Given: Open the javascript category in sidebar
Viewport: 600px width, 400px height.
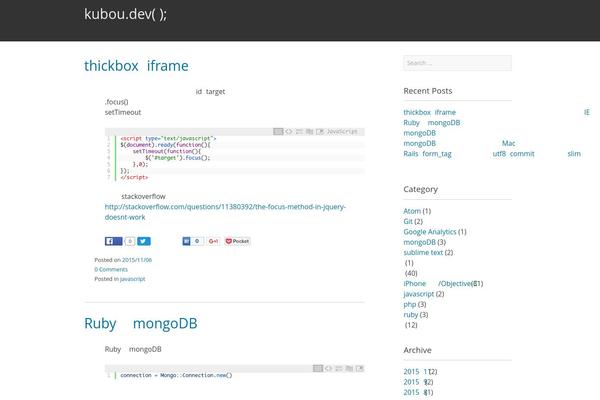Looking at the screenshot, I should click(x=419, y=294).
